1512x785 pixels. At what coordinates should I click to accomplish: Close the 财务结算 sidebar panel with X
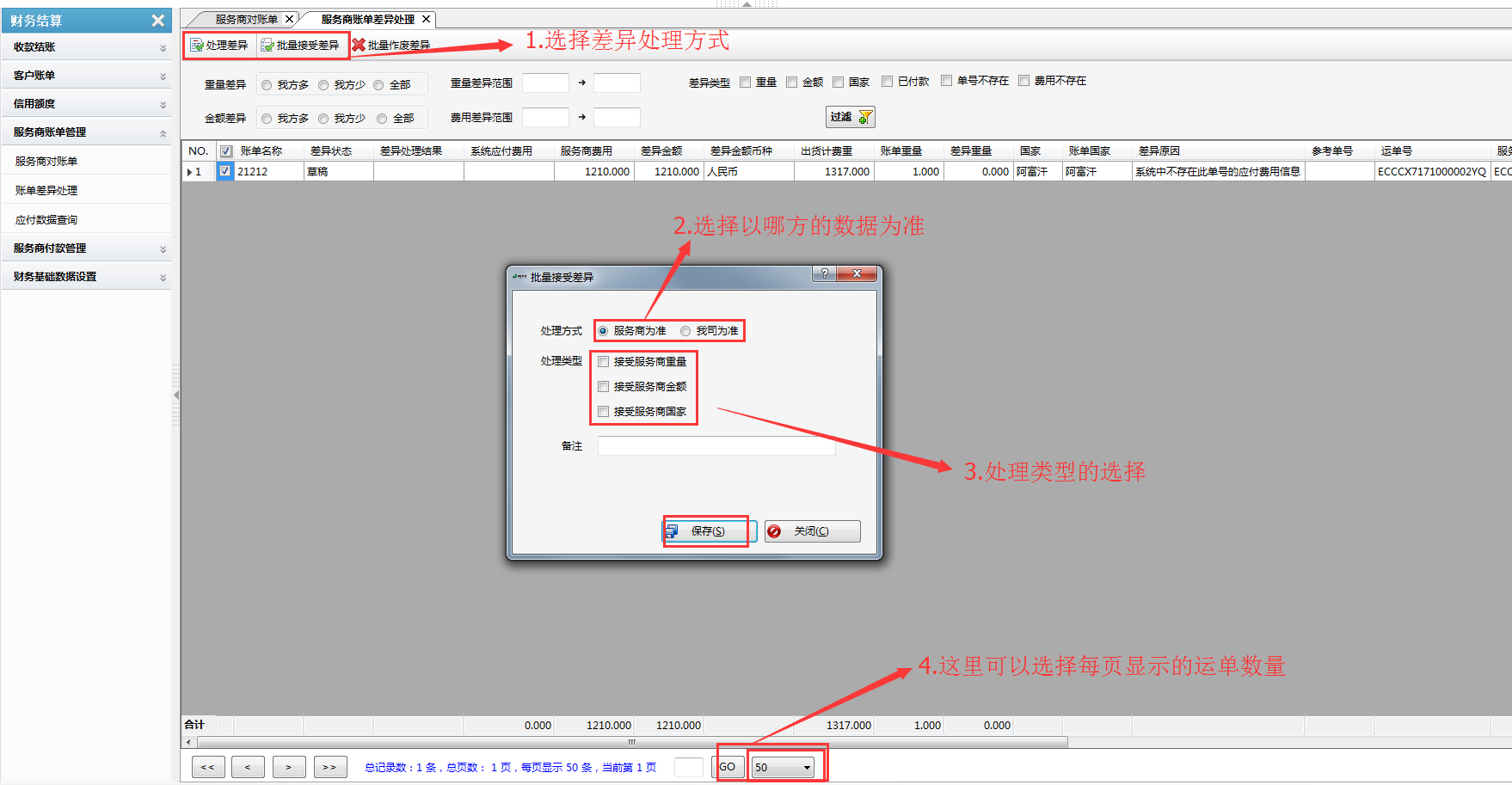click(157, 21)
